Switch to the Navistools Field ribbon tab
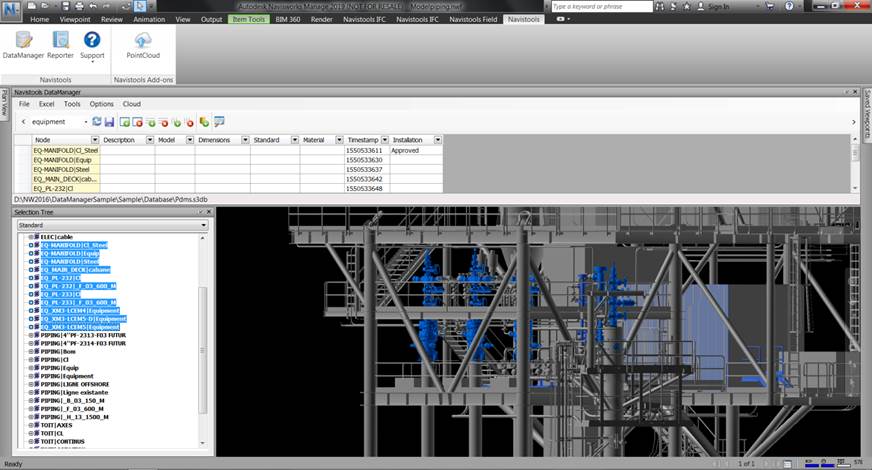872x470 pixels. 473,19
